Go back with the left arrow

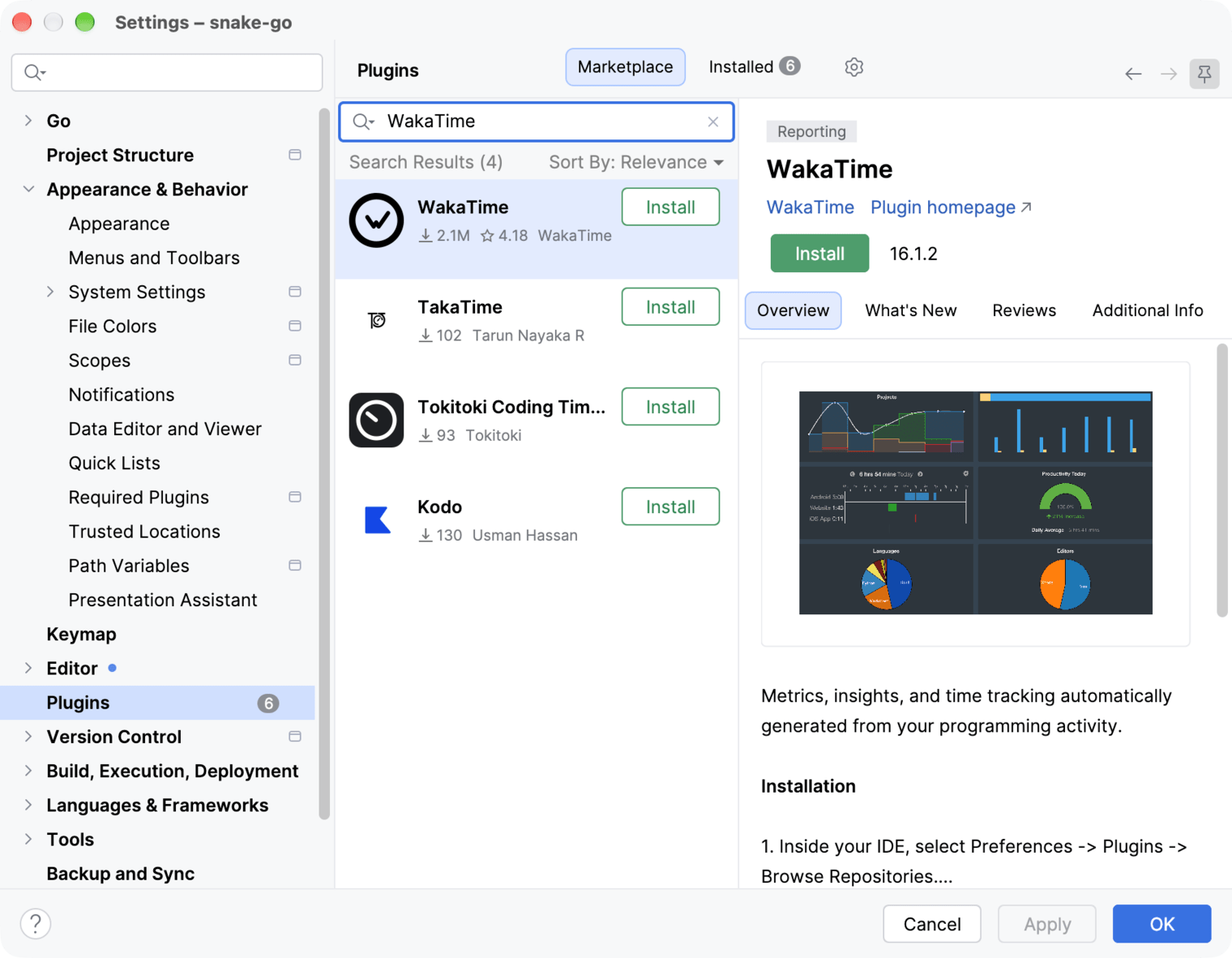tap(1133, 75)
